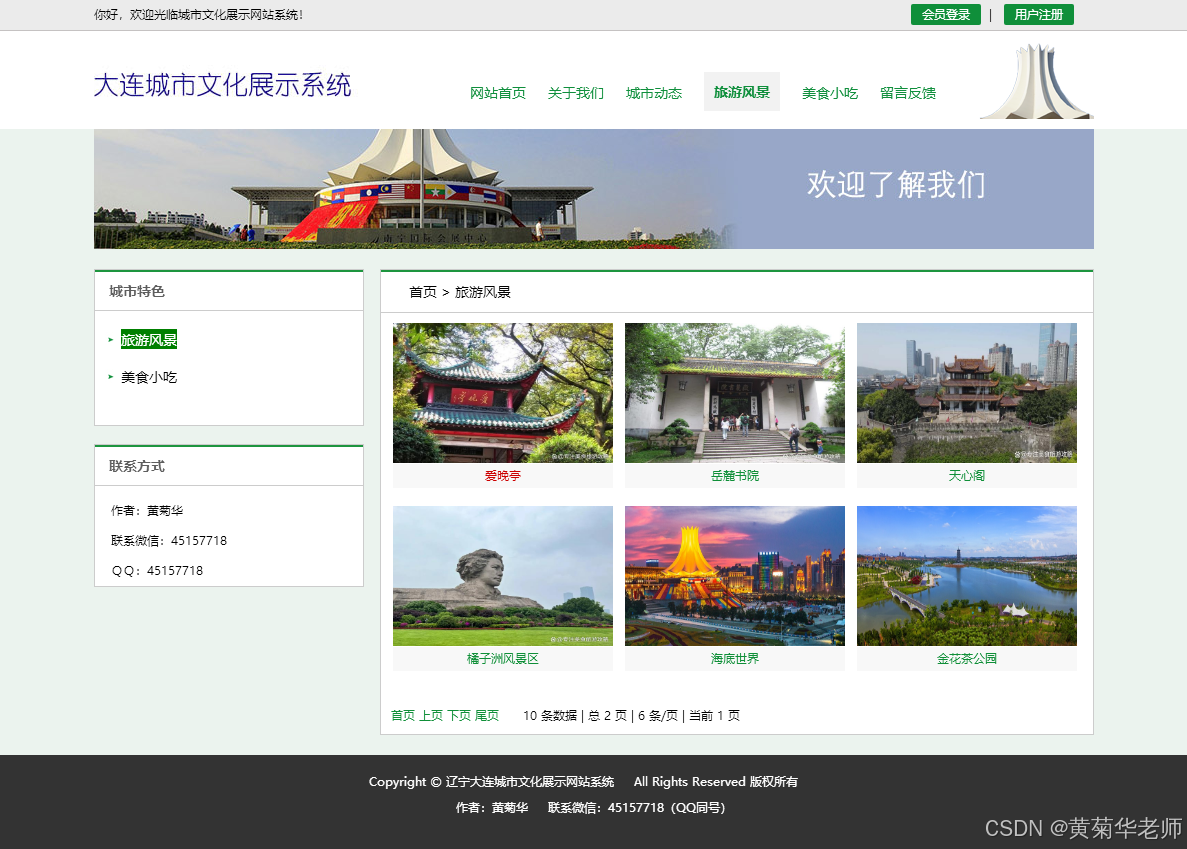1187x849 pixels.
Task: Open the 金花茶公园 lake thumbnail
Action: point(967,576)
